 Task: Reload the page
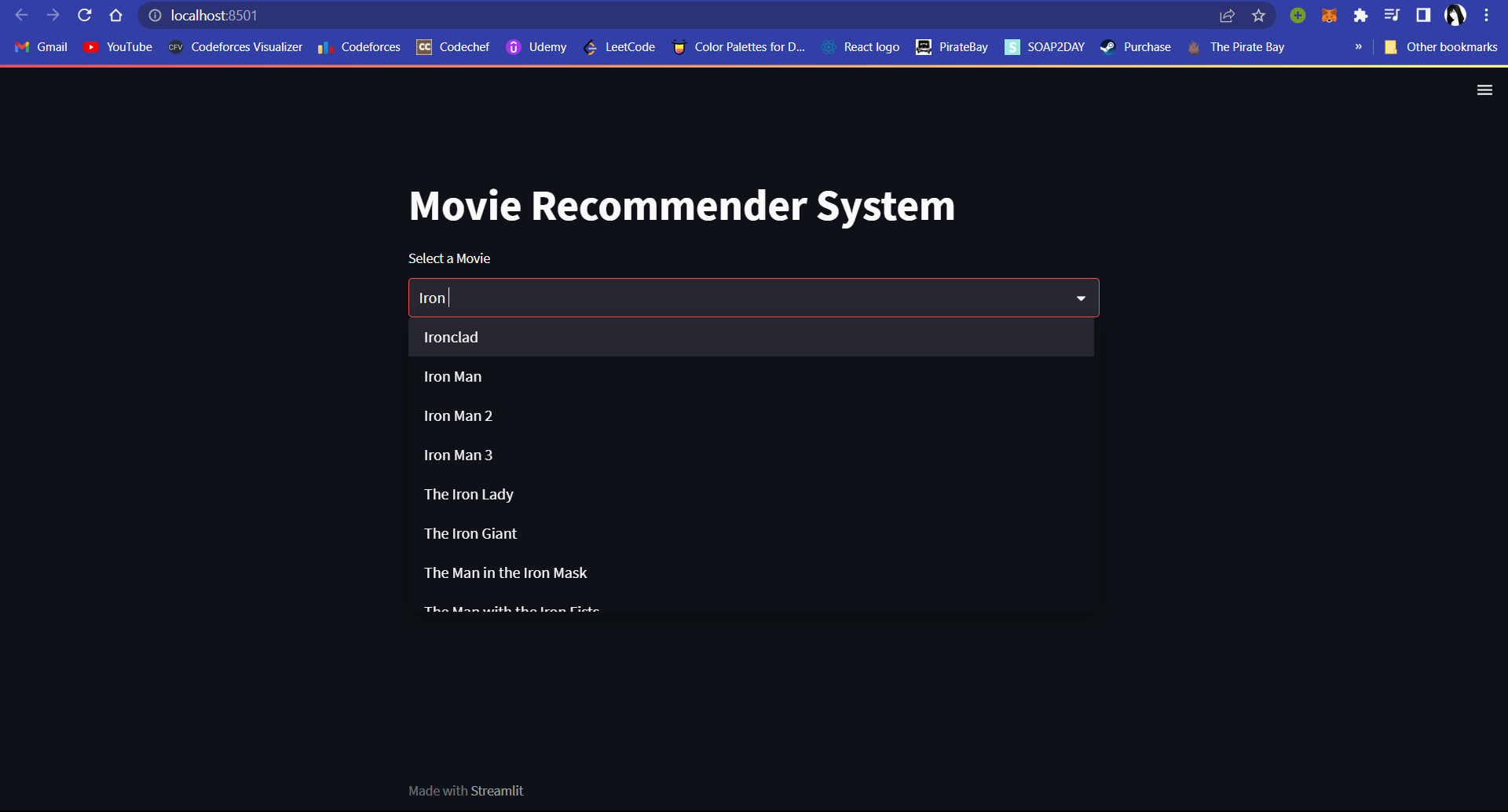[84, 15]
